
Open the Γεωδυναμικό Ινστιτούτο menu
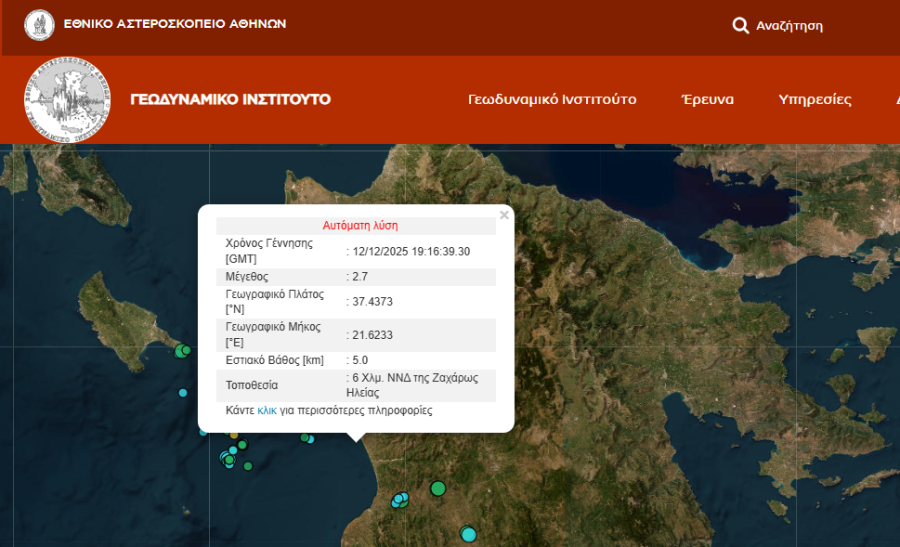552,99
